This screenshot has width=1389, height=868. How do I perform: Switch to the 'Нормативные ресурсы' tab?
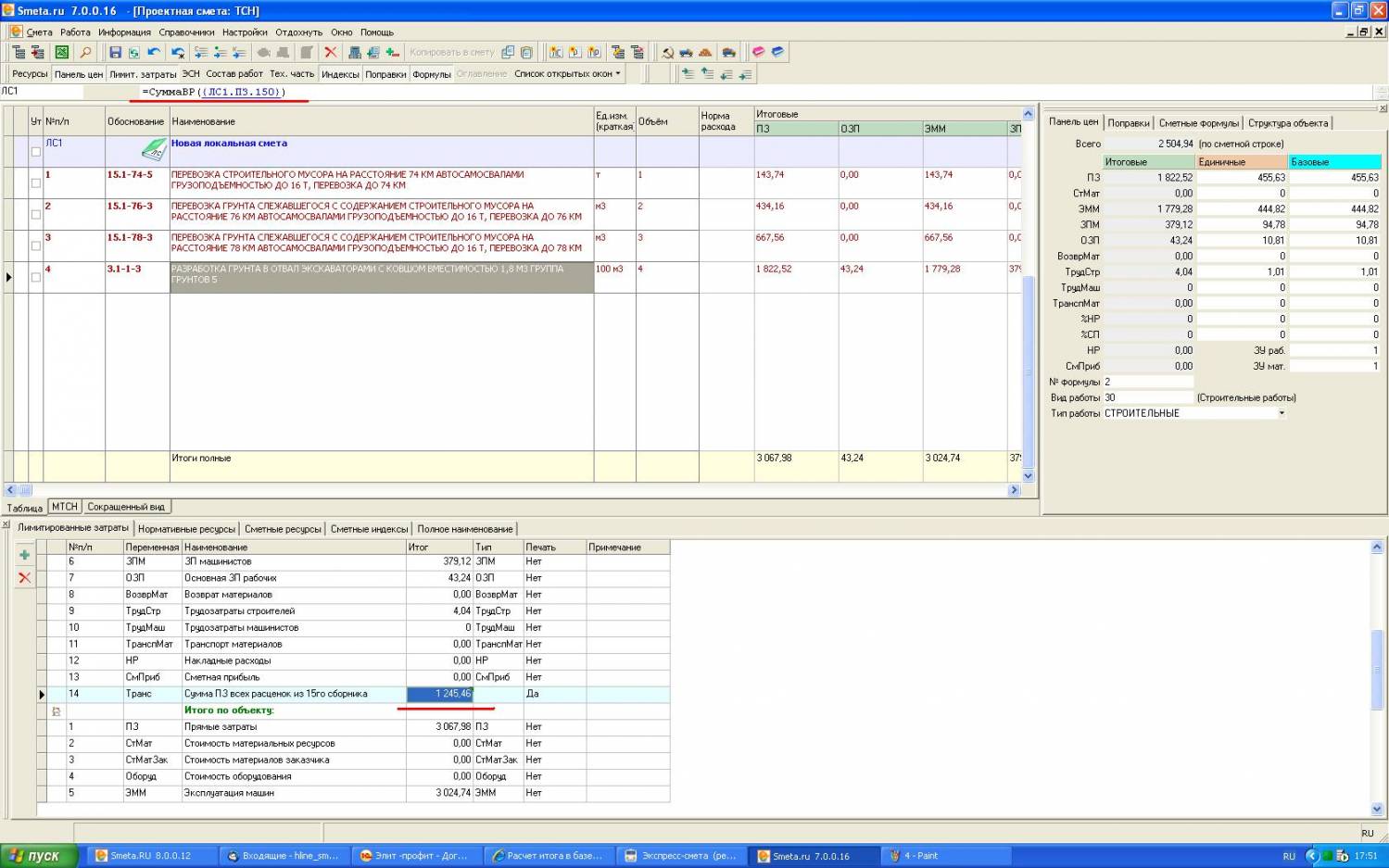pos(186,529)
